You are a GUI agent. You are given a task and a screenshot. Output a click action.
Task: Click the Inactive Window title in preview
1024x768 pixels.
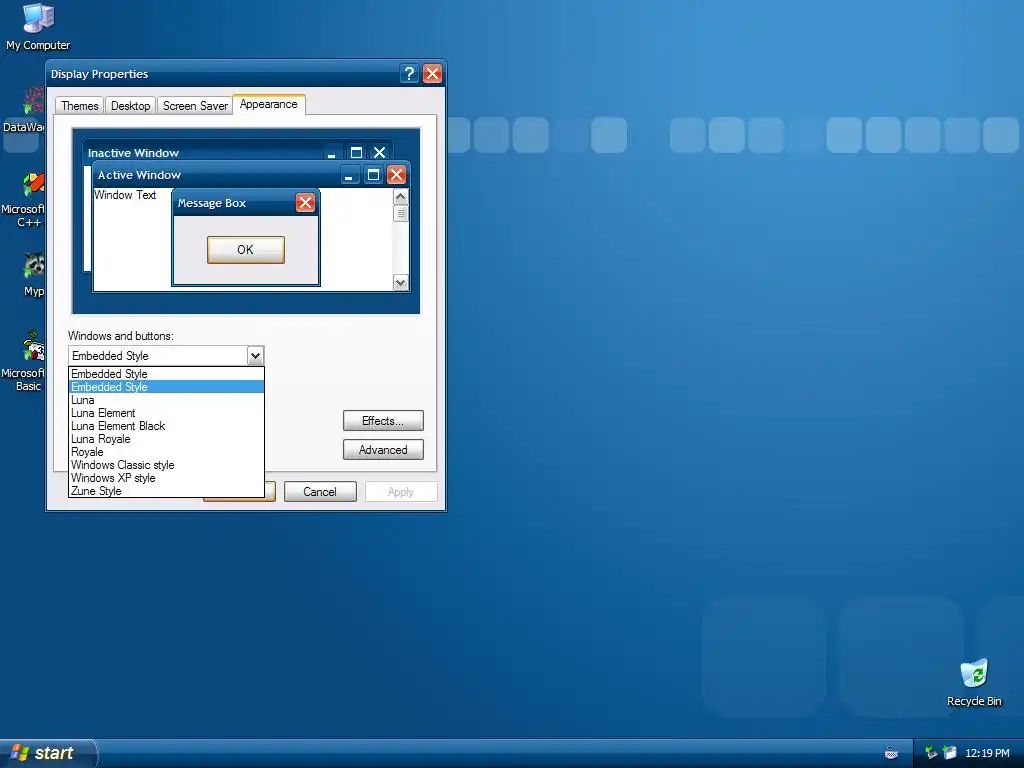point(133,153)
